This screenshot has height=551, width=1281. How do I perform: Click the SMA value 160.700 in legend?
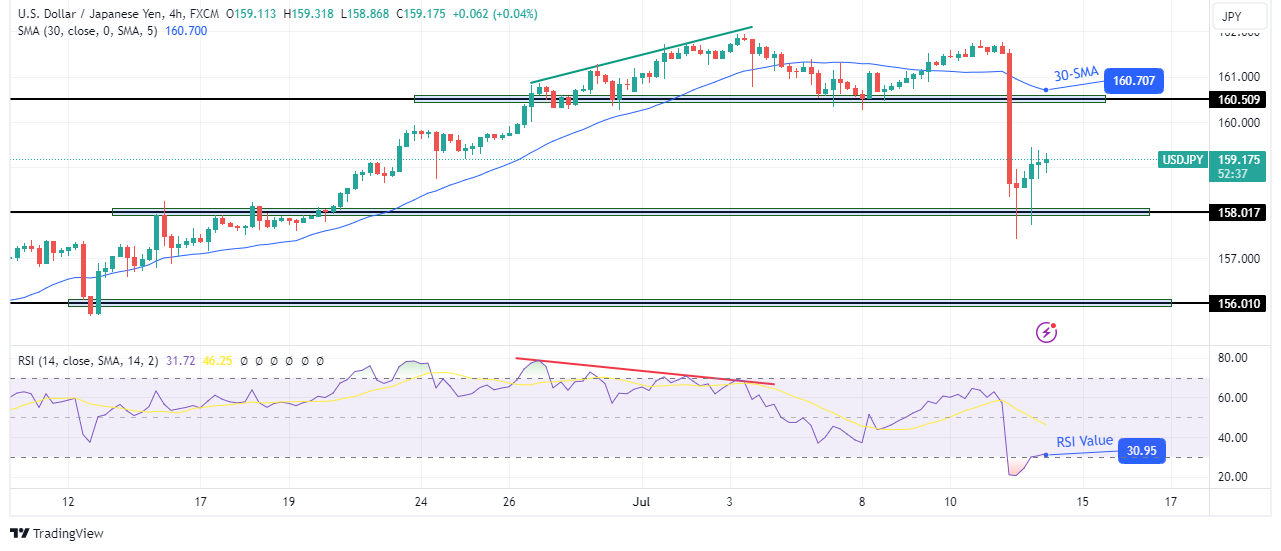188,32
